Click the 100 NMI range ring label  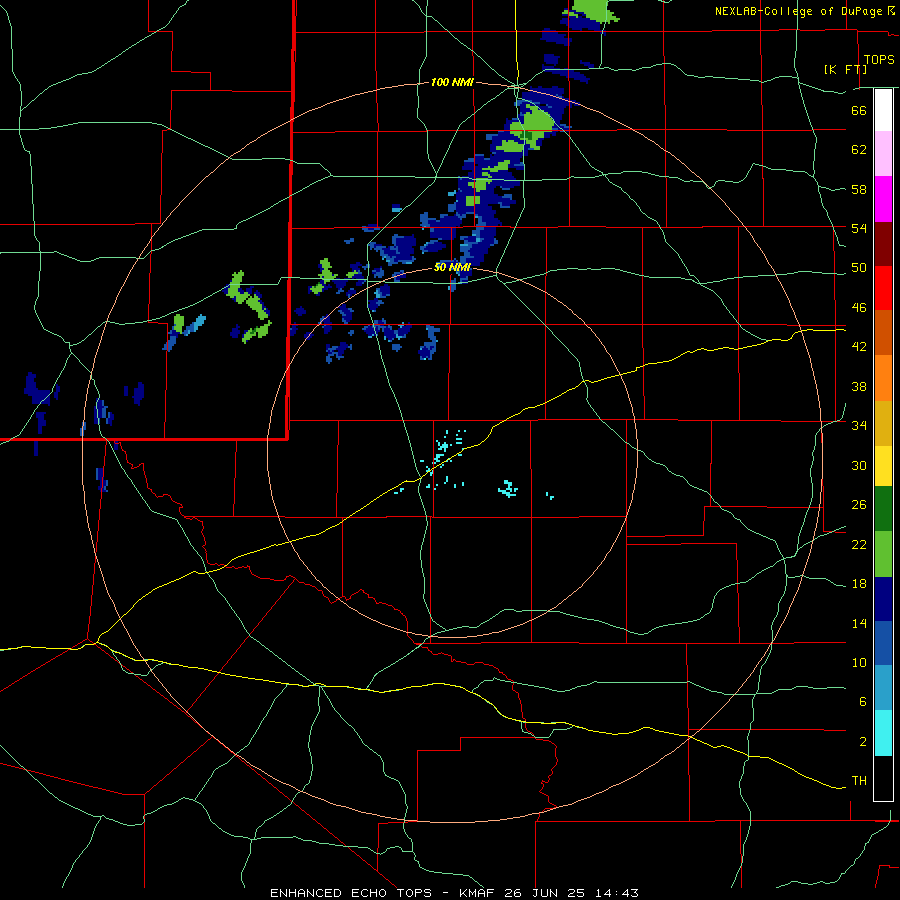coord(452,82)
